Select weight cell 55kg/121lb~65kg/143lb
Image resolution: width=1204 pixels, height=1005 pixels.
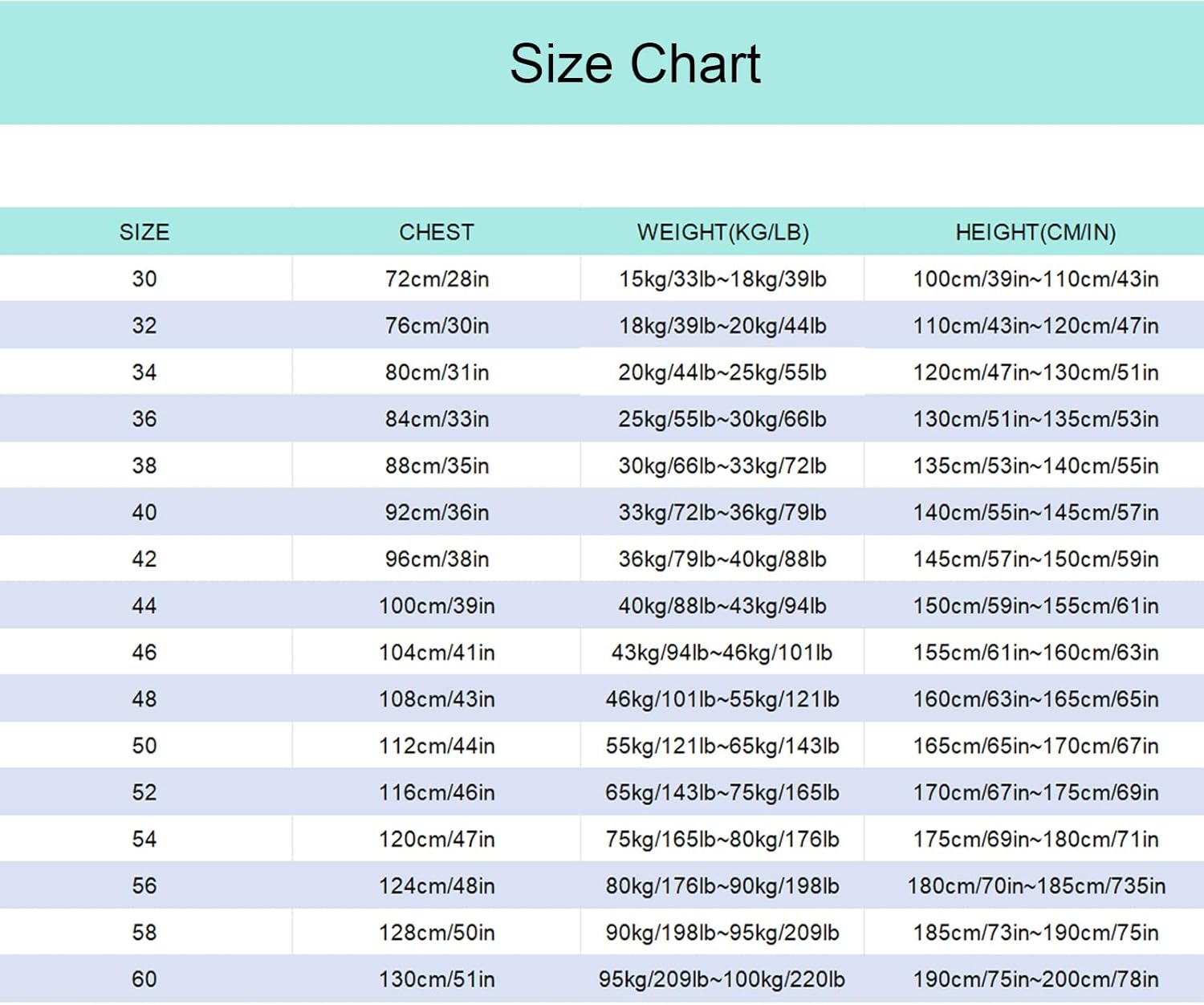point(722,746)
